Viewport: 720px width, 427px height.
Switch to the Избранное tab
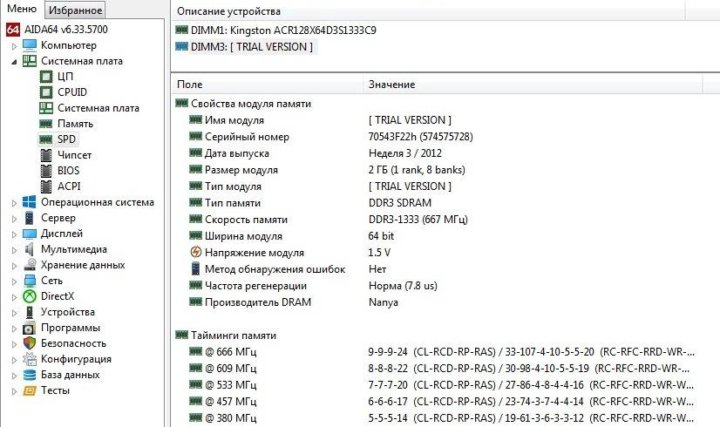(76, 9)
